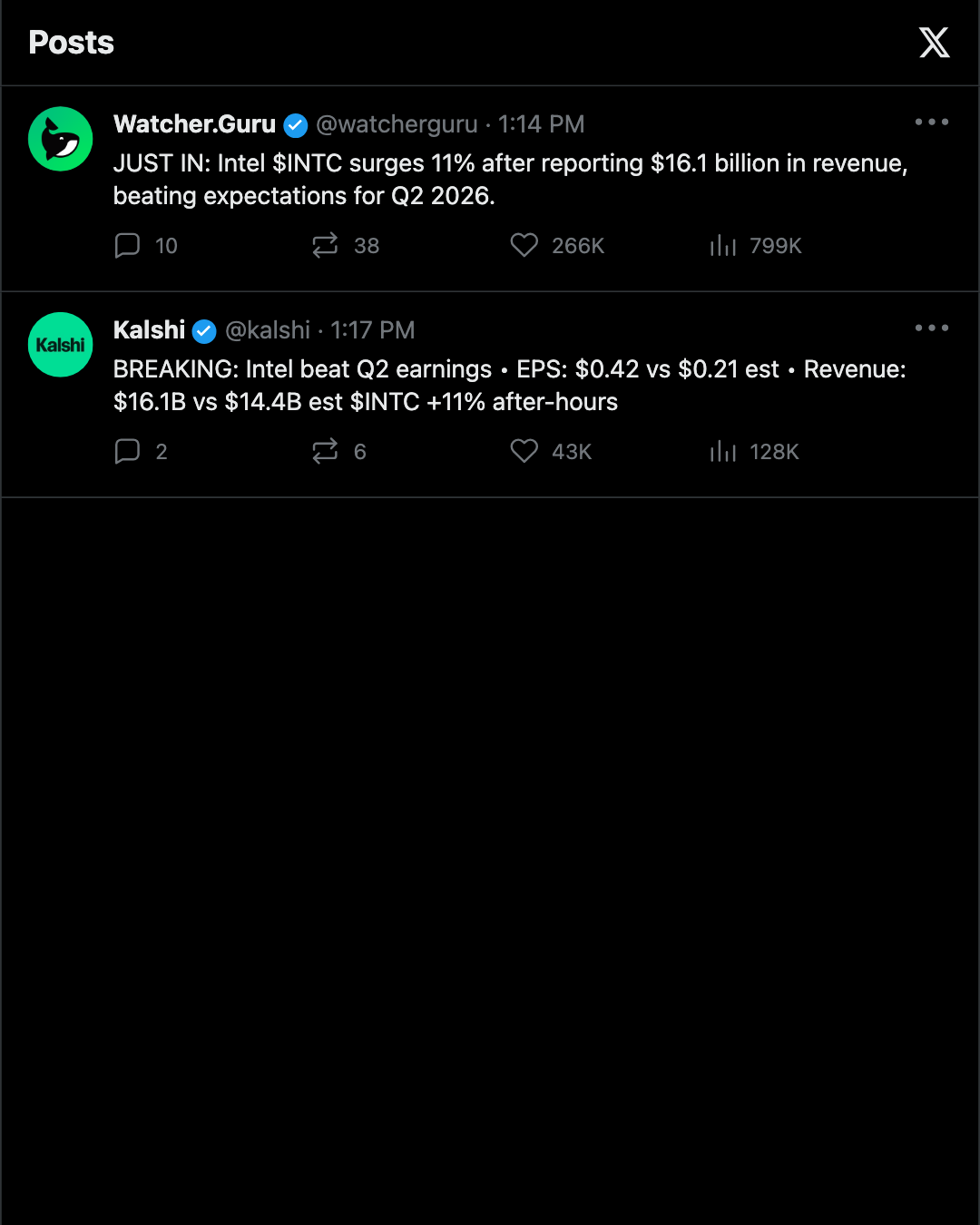Open the 1:17 PM timestamp link

pyautogui.click(x=373, y=330)
